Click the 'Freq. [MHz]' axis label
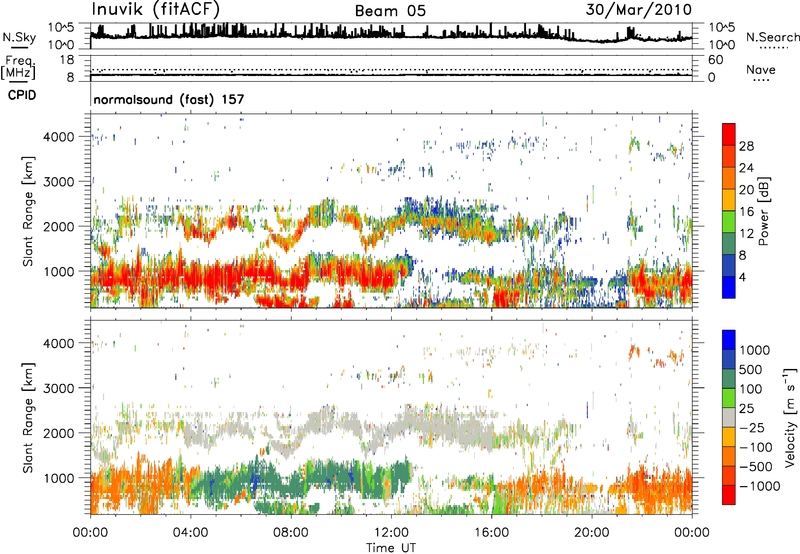Screen dimensions: 800x554 18,67
